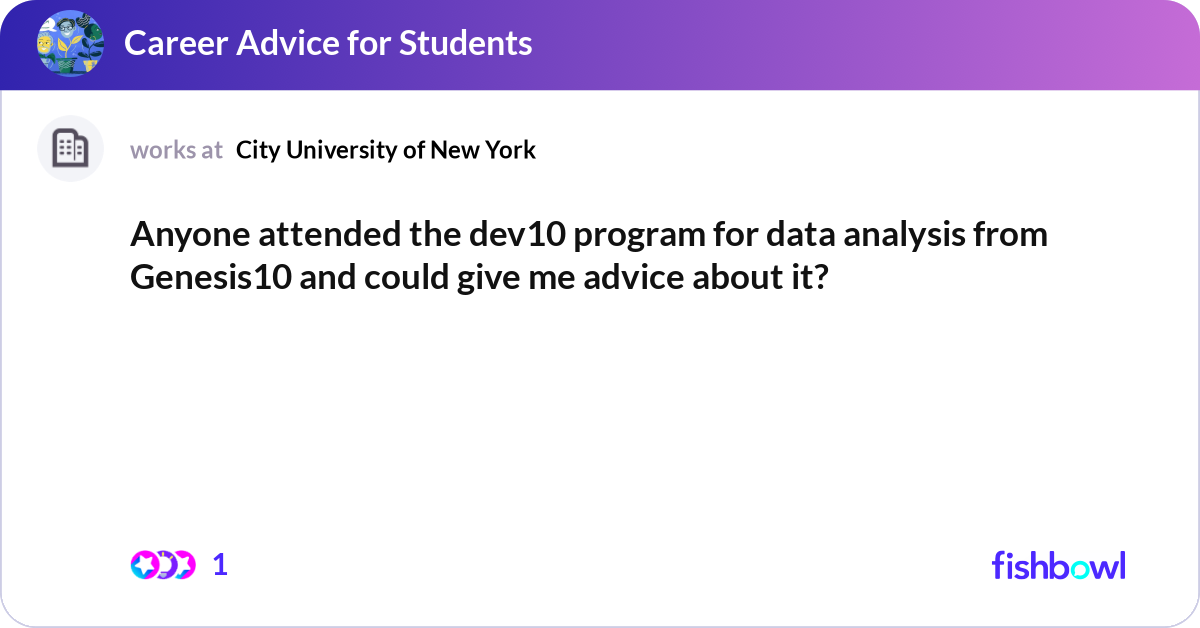Open the Career Advice for Students bowl title
Image resolution: width=1200 pixels, height=628 pixels.
click(328, 43)
